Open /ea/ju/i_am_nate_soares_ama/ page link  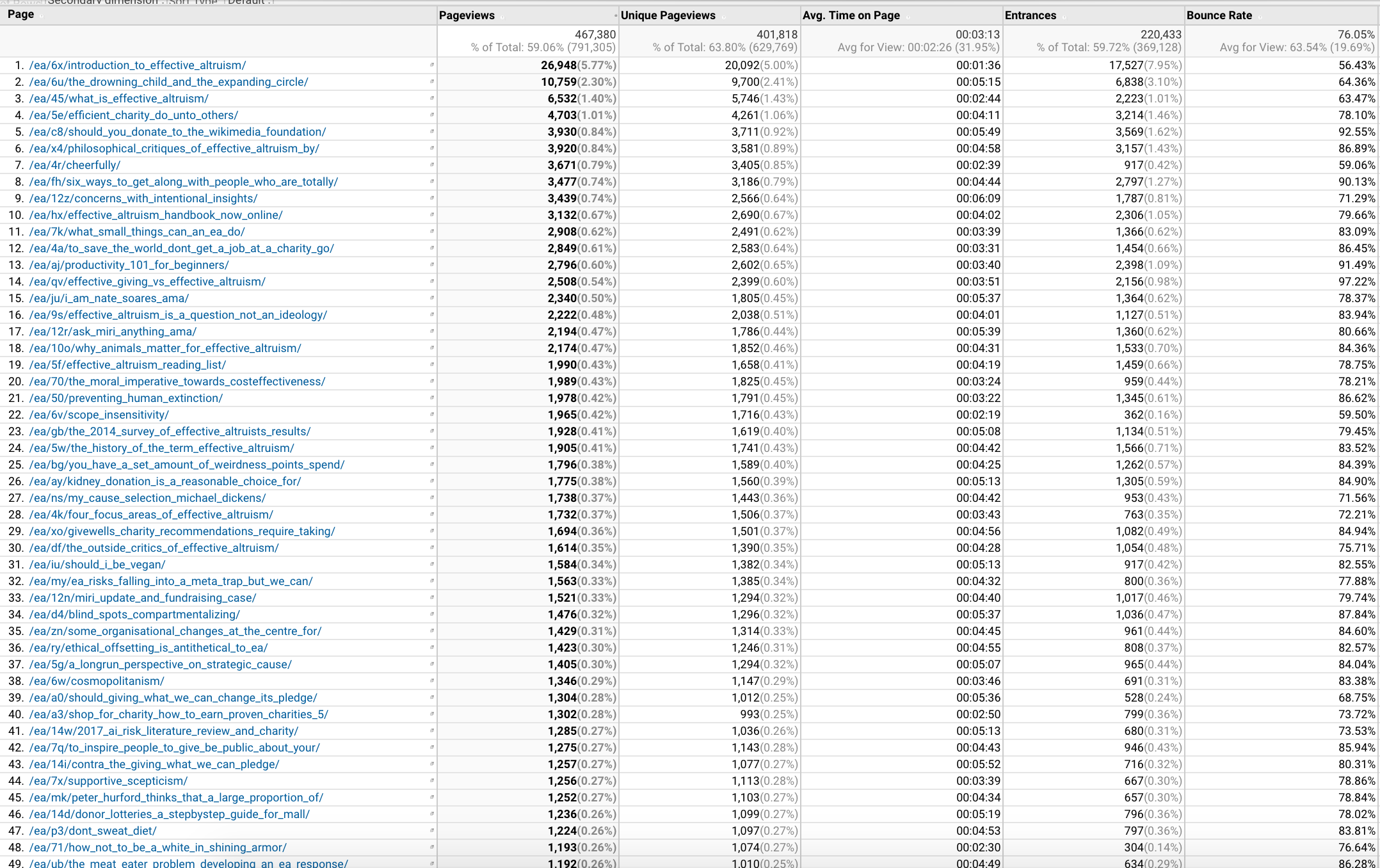(x=109, y=298)
